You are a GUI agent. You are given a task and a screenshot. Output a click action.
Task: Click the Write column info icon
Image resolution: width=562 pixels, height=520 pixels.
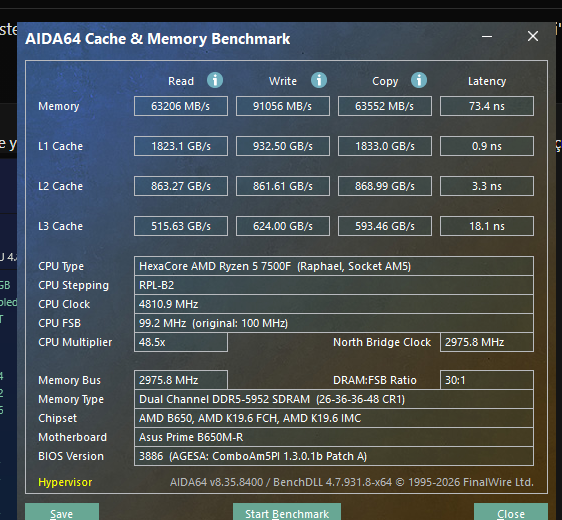pos(319,80)
